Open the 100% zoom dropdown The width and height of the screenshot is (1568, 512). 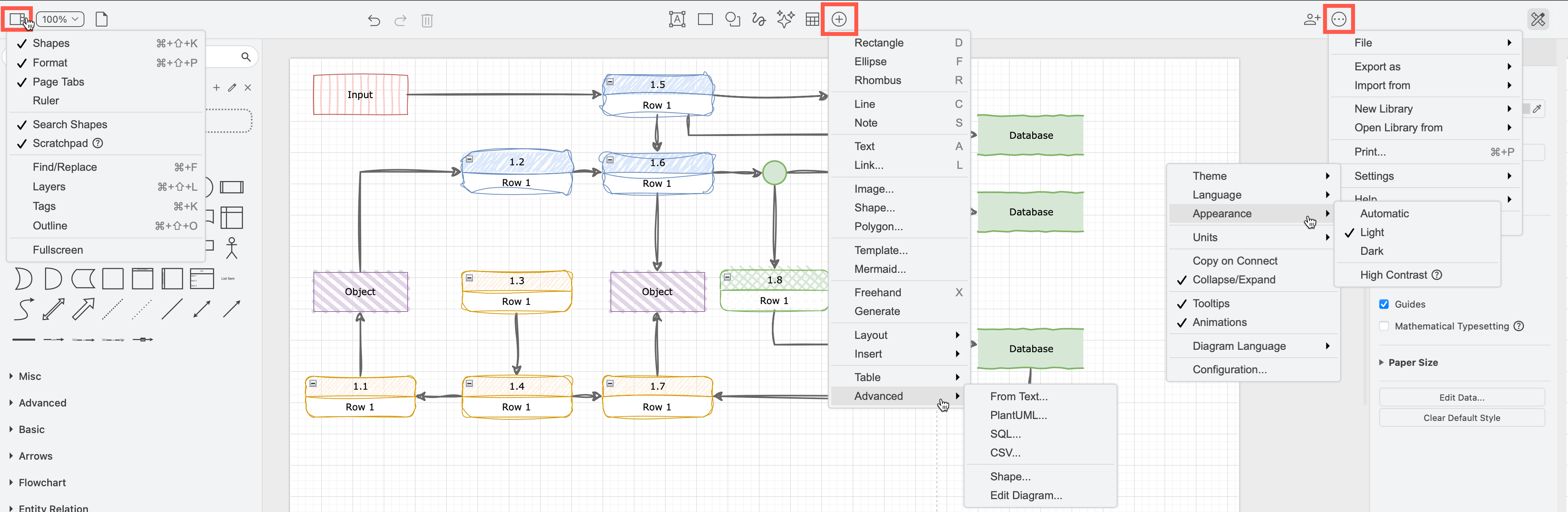pos(60,20)
